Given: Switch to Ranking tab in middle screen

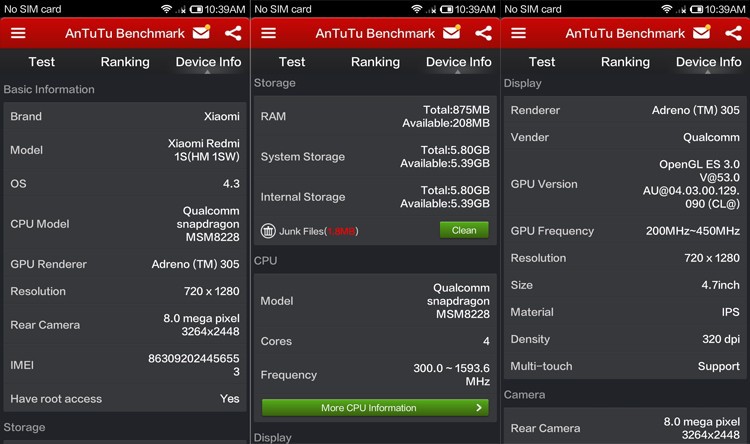Looking at the screenshot, I should pos(375,62).
